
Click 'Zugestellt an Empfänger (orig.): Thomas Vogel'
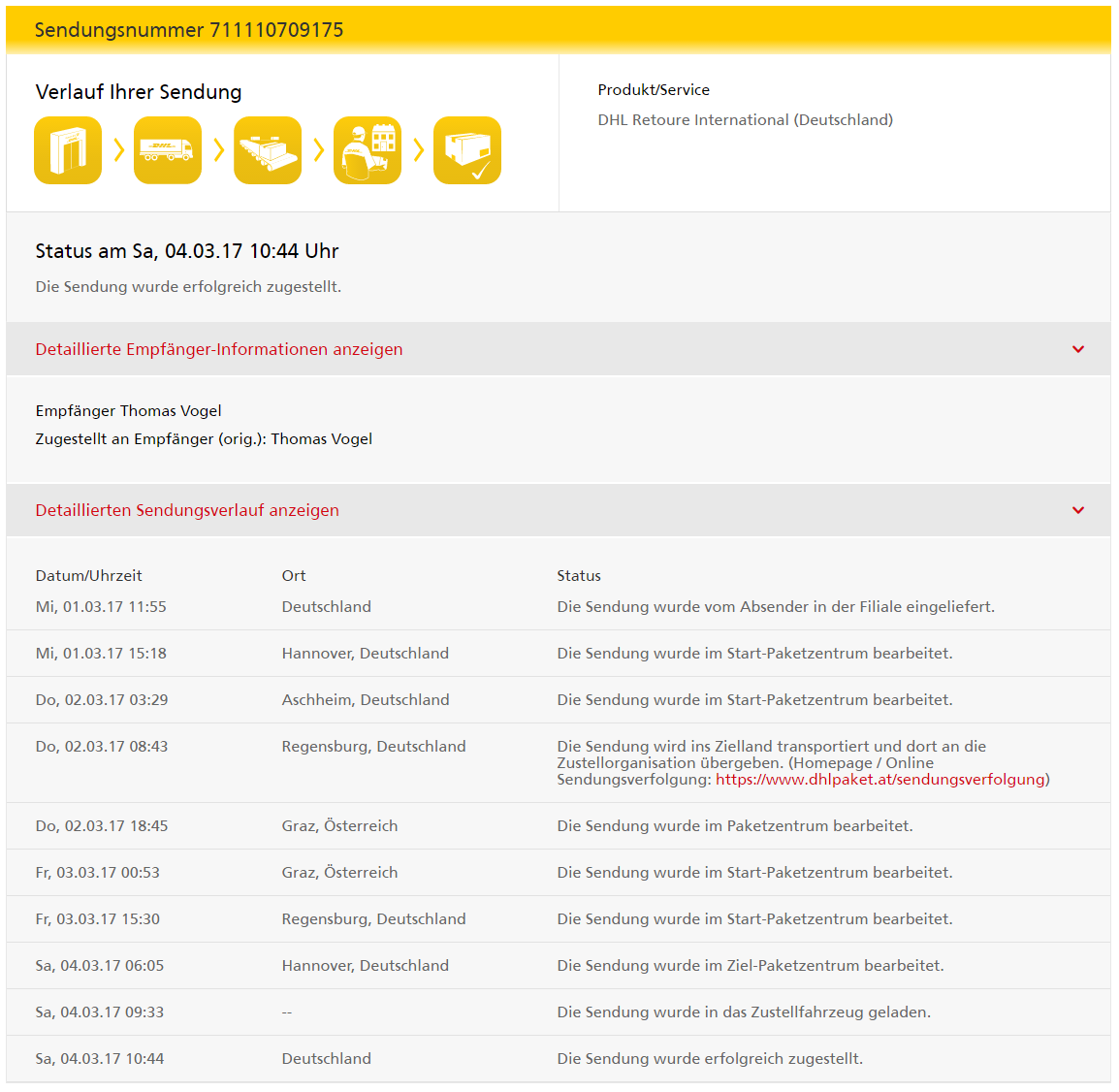click(x=204, y=439)
